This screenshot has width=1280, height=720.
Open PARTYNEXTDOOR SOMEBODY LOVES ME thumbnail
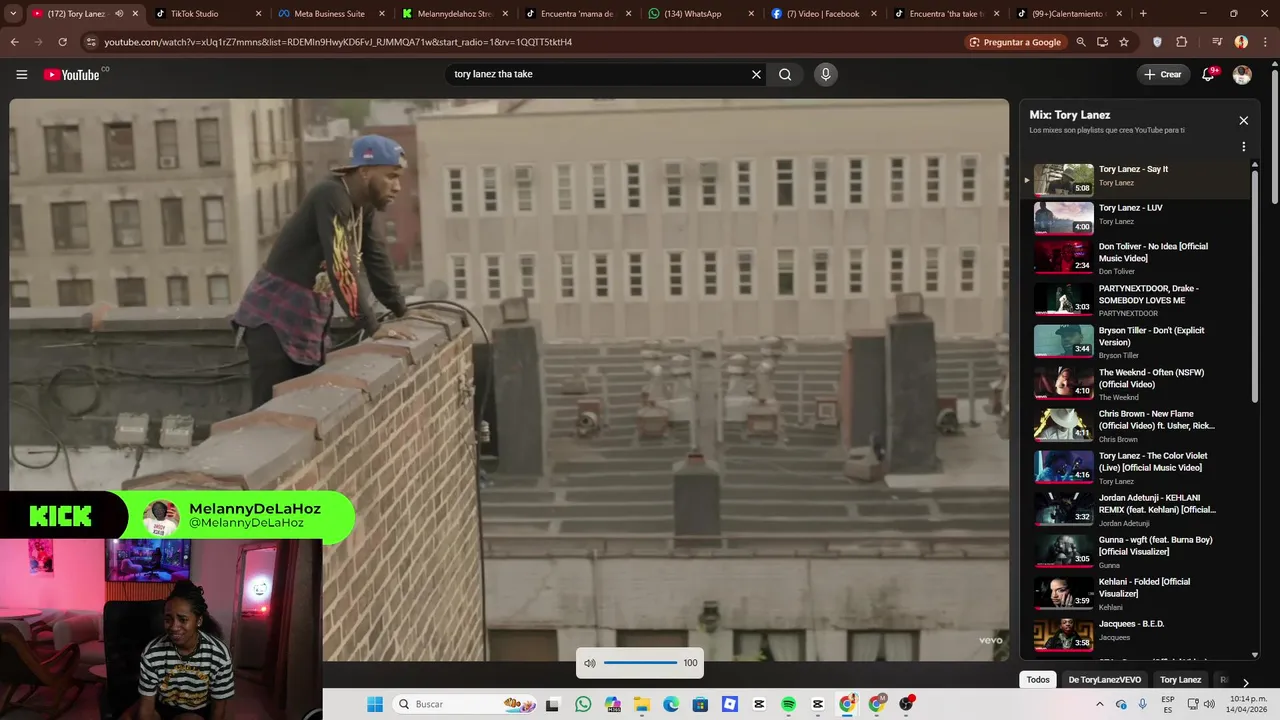[1063, 299]
